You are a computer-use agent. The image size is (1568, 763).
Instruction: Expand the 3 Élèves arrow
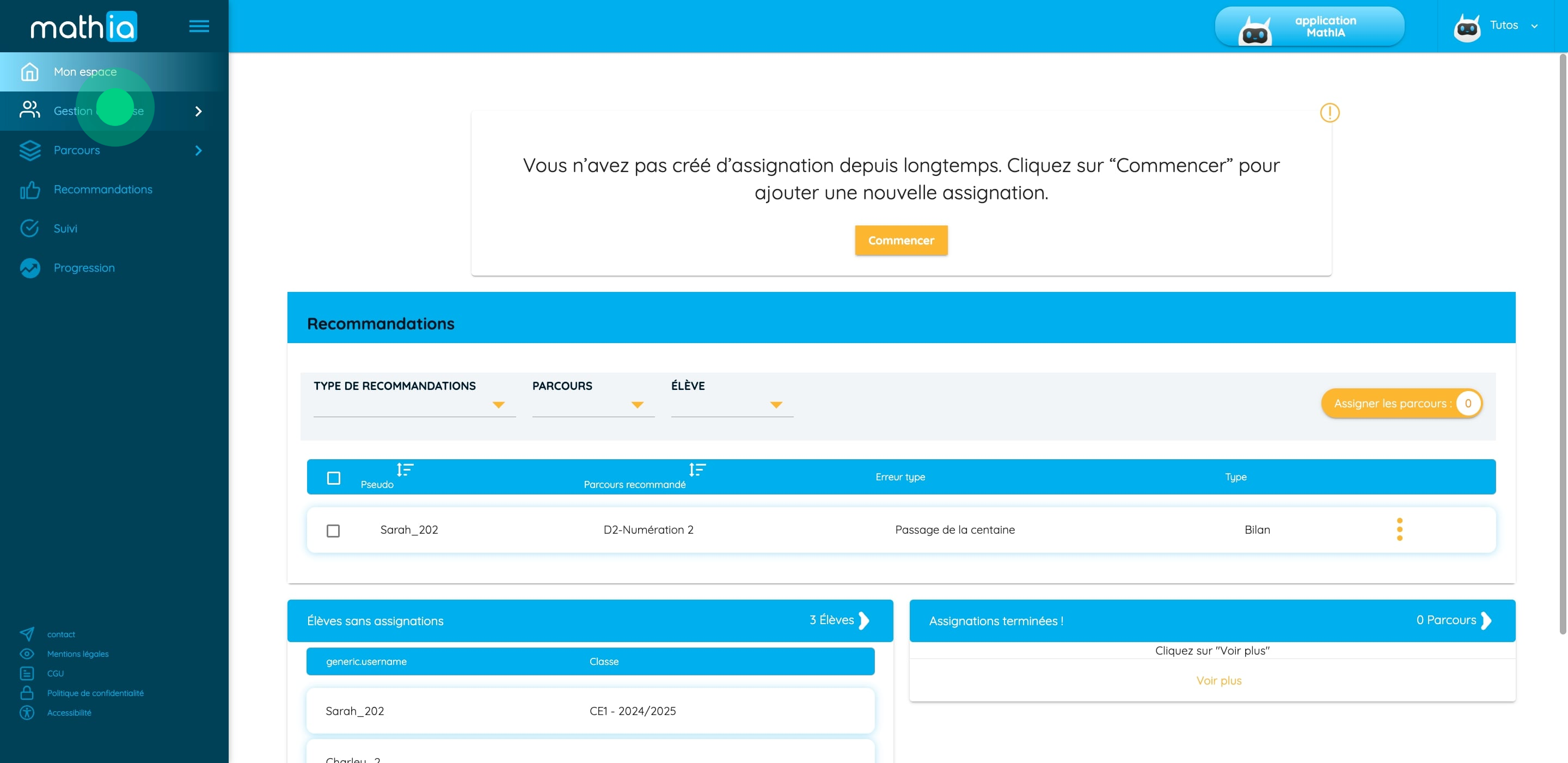click(863, 620)
